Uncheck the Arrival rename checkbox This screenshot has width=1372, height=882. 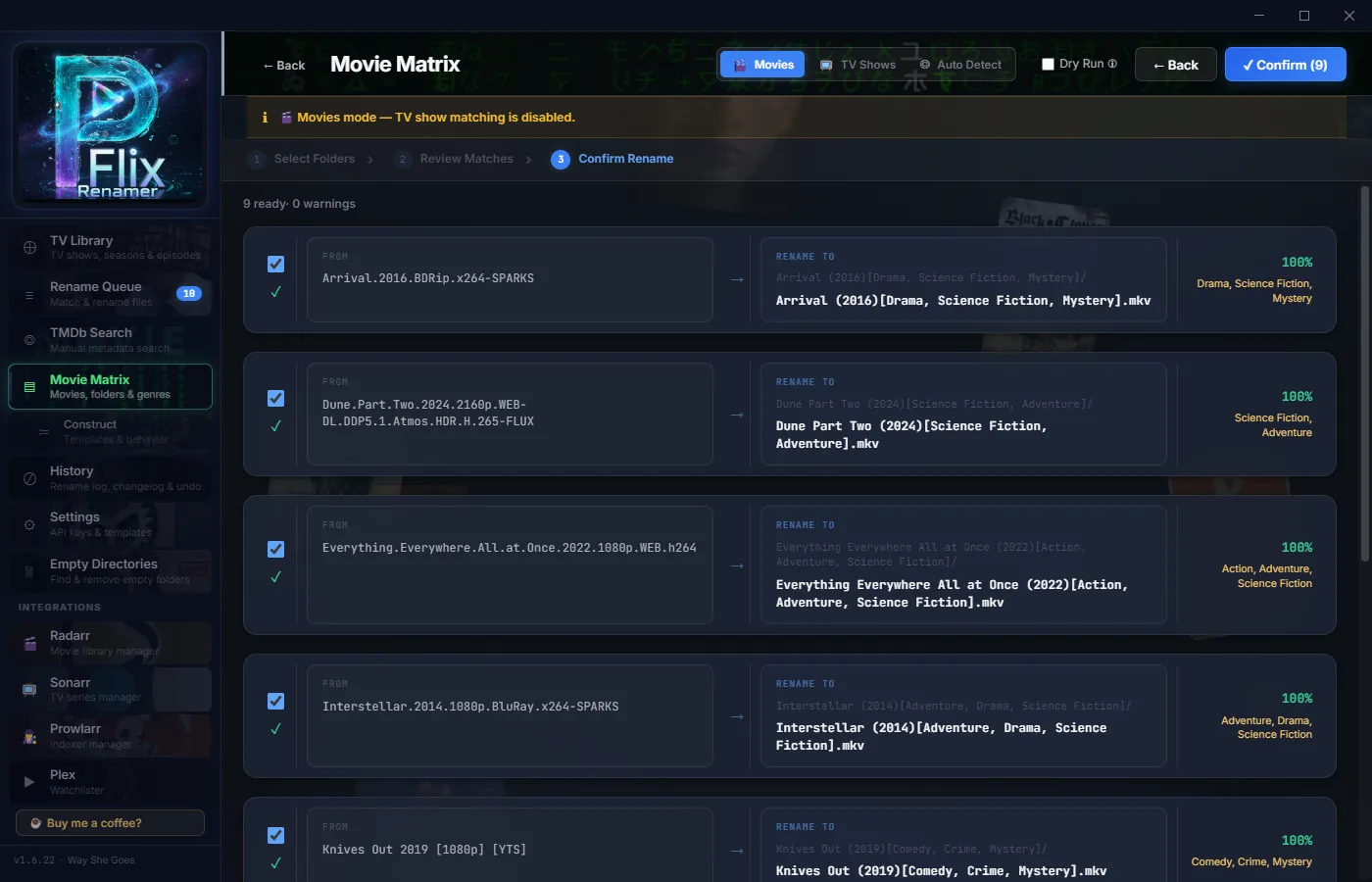276,264
